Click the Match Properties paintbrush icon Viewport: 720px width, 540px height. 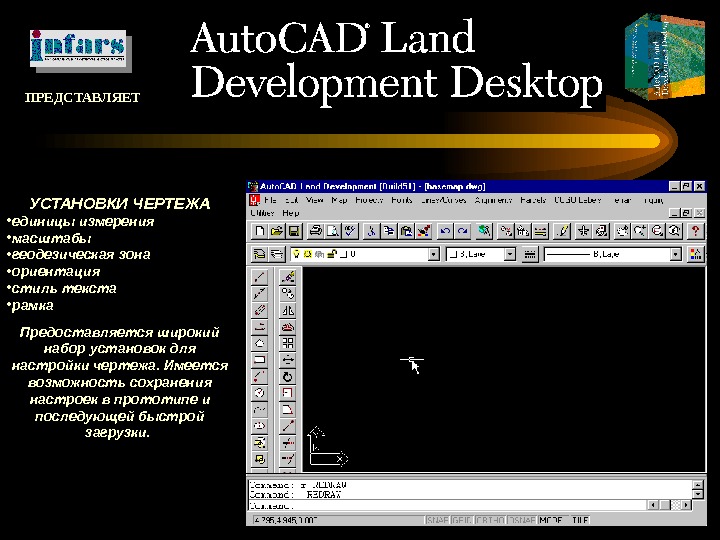[424, 231]
